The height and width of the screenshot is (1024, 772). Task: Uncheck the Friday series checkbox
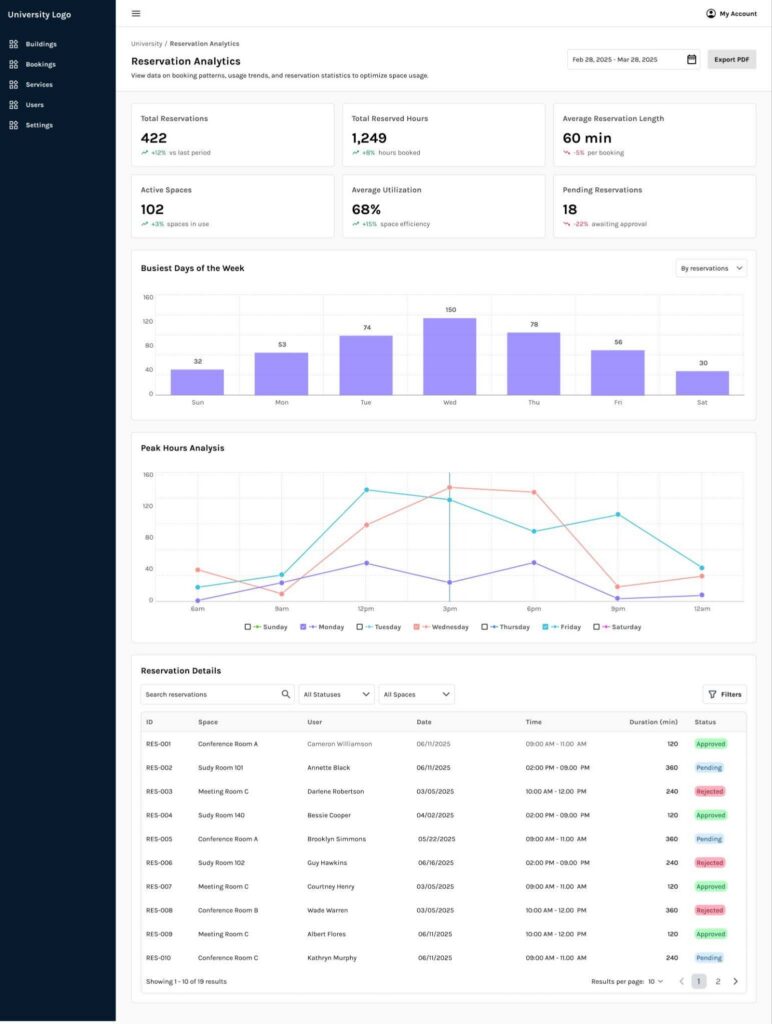[x=545, y=627]
